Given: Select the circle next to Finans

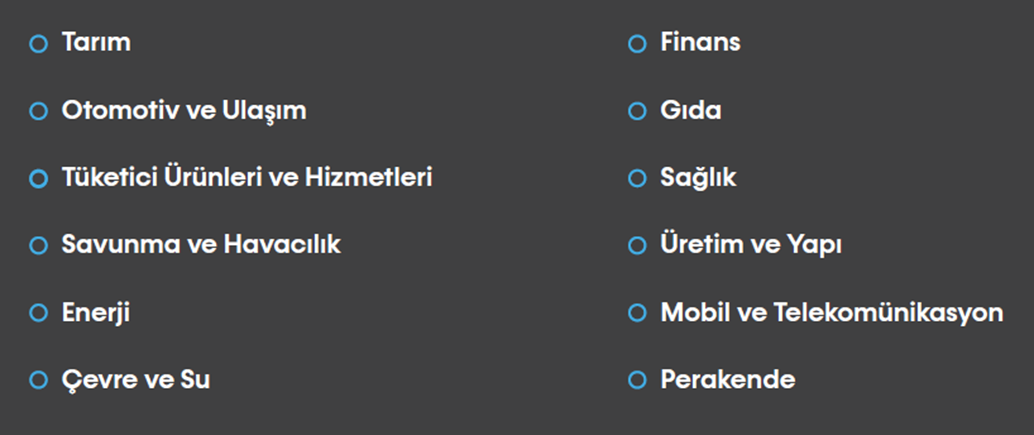Looking at the screenshot, I should 637,44.
